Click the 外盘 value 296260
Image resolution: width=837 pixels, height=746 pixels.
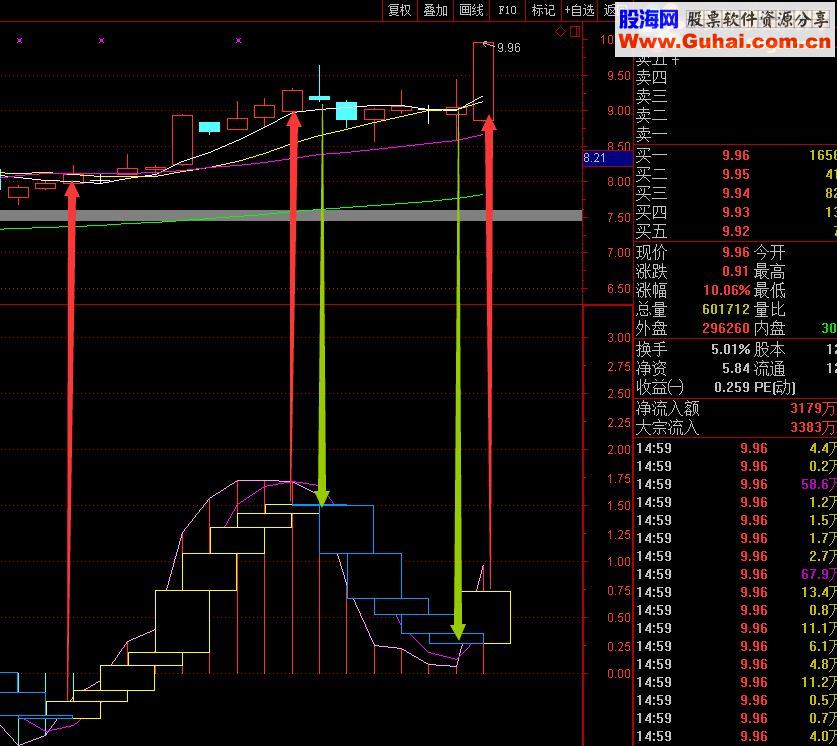coord(727,328)
